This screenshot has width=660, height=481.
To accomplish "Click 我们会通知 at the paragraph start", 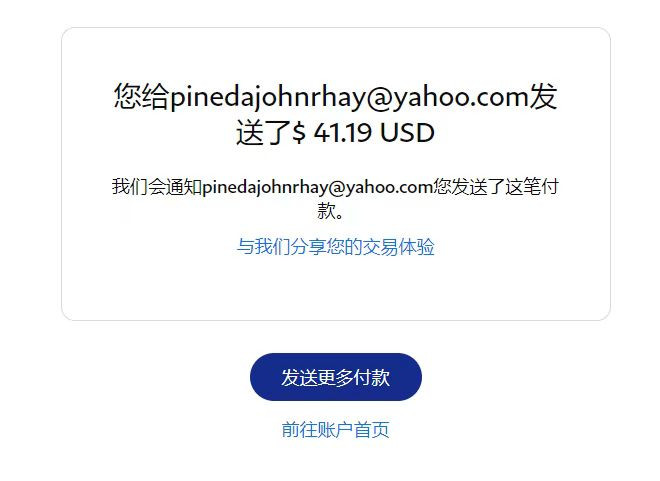I will tap(157, 186).
